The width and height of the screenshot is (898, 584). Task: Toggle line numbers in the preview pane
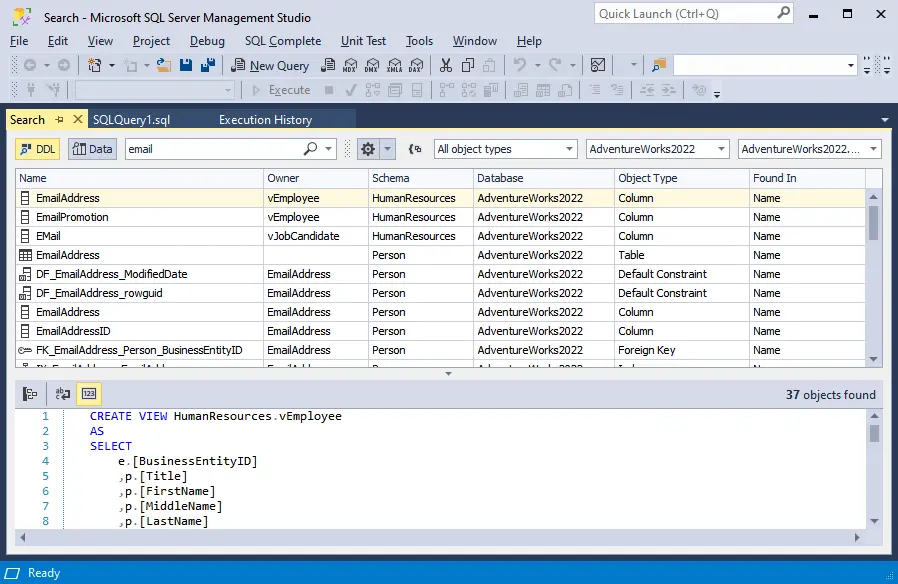pos(89,394)
